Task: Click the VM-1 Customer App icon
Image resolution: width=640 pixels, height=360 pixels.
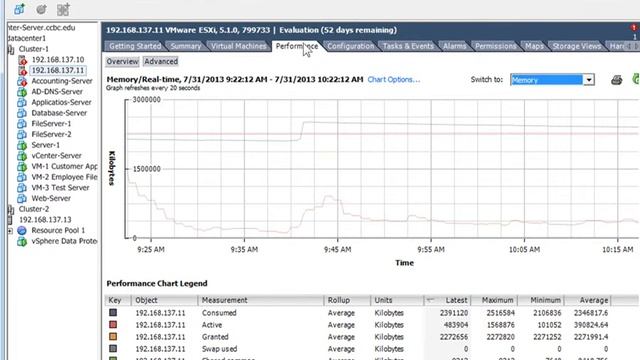Action: pyautogui.click(x=22, y=167)
